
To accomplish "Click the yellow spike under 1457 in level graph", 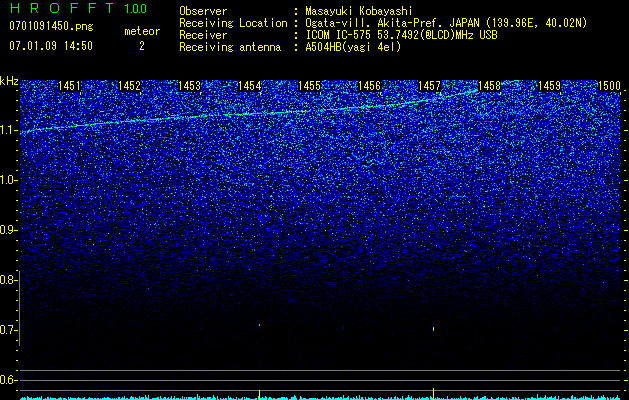I will click(x=434, y=393).
